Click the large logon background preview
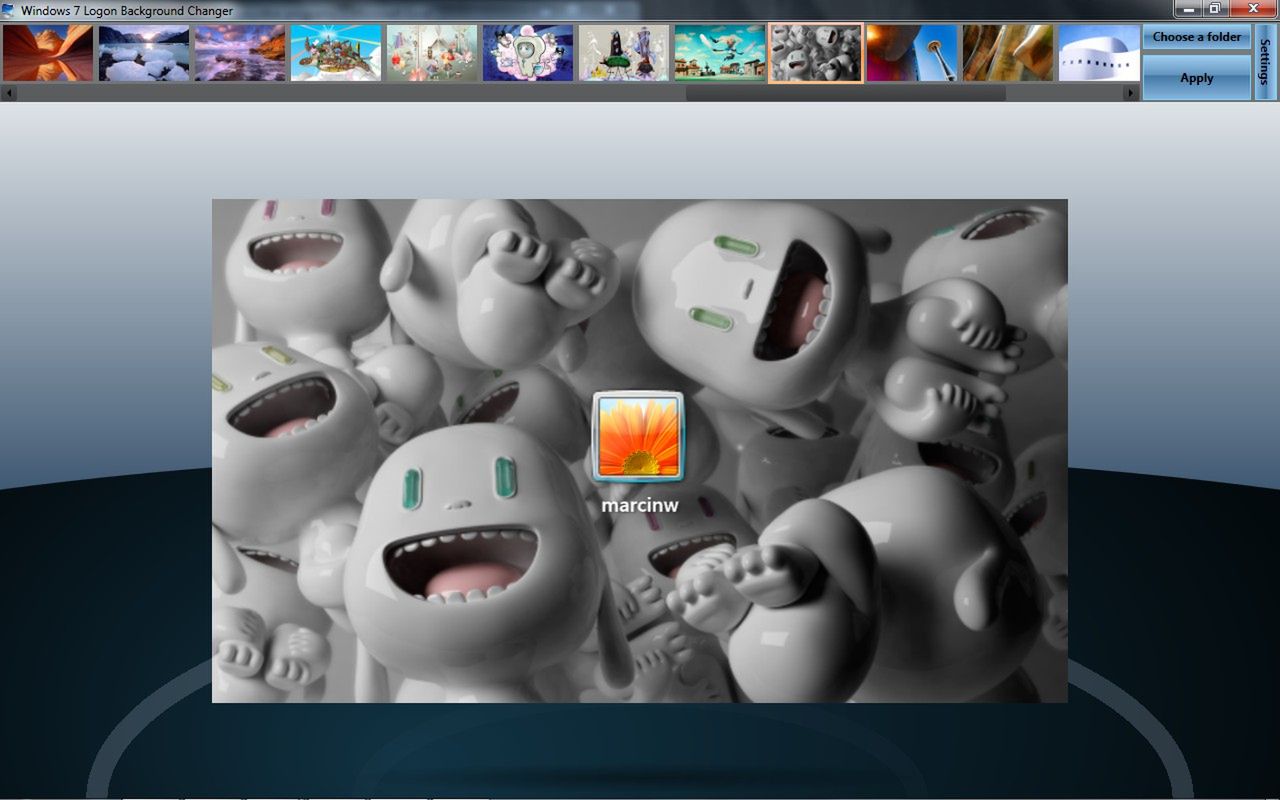 click(x=640, y=451)
